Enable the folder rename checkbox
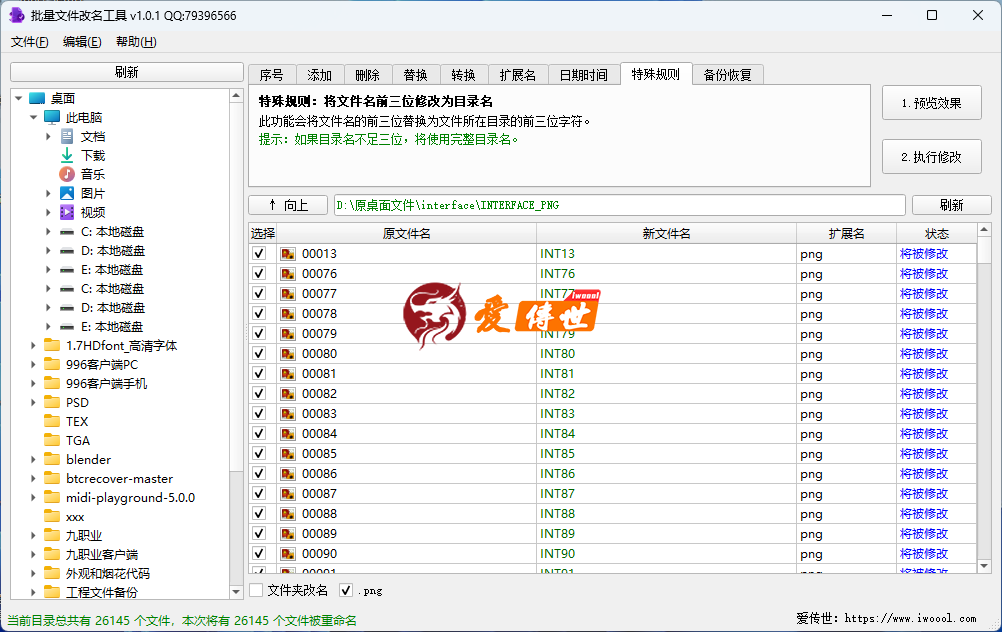This screenshot has height=632, width=1002. tap(257, 590)
